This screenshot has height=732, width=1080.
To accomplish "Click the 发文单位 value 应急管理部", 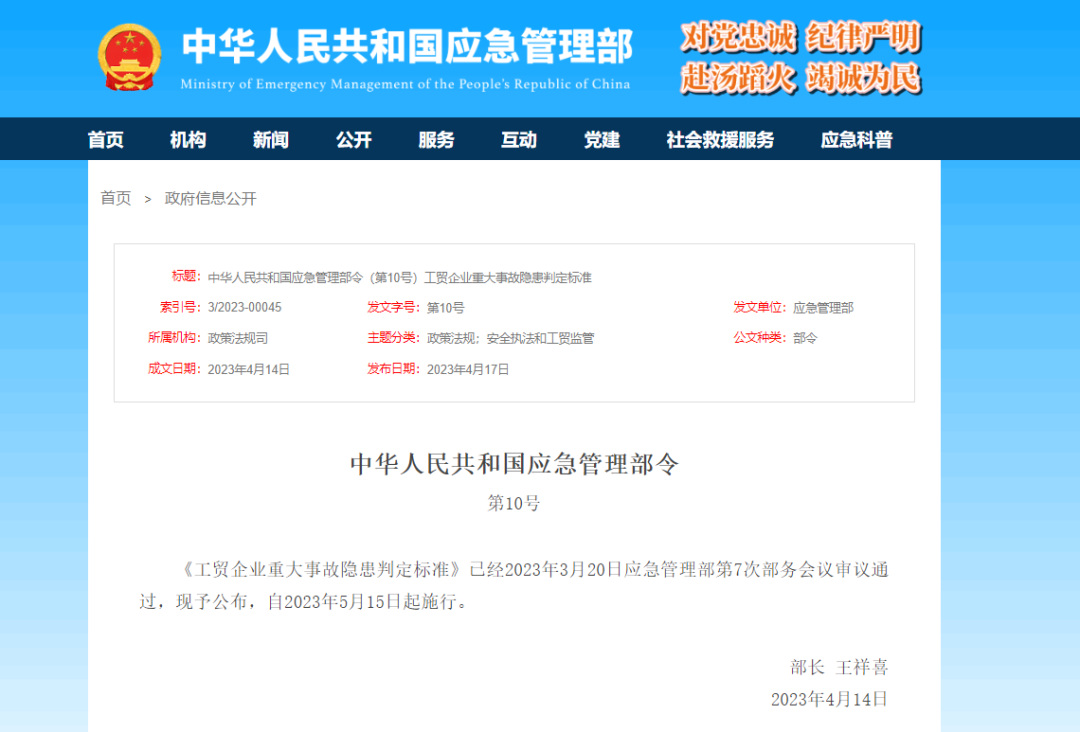I will [x=823, y=308].
